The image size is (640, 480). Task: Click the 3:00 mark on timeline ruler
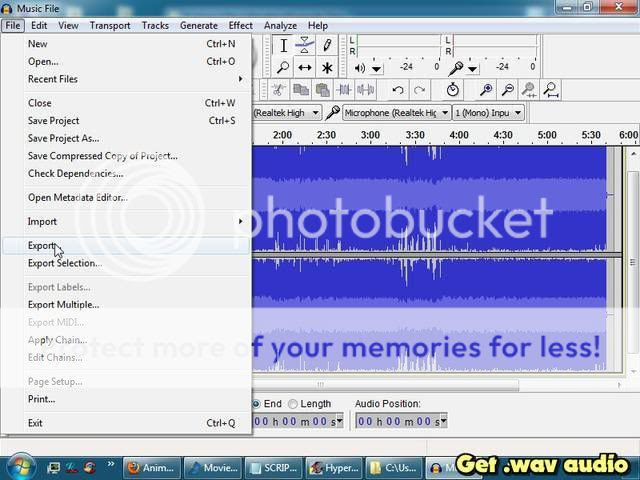tap(370, 135)
